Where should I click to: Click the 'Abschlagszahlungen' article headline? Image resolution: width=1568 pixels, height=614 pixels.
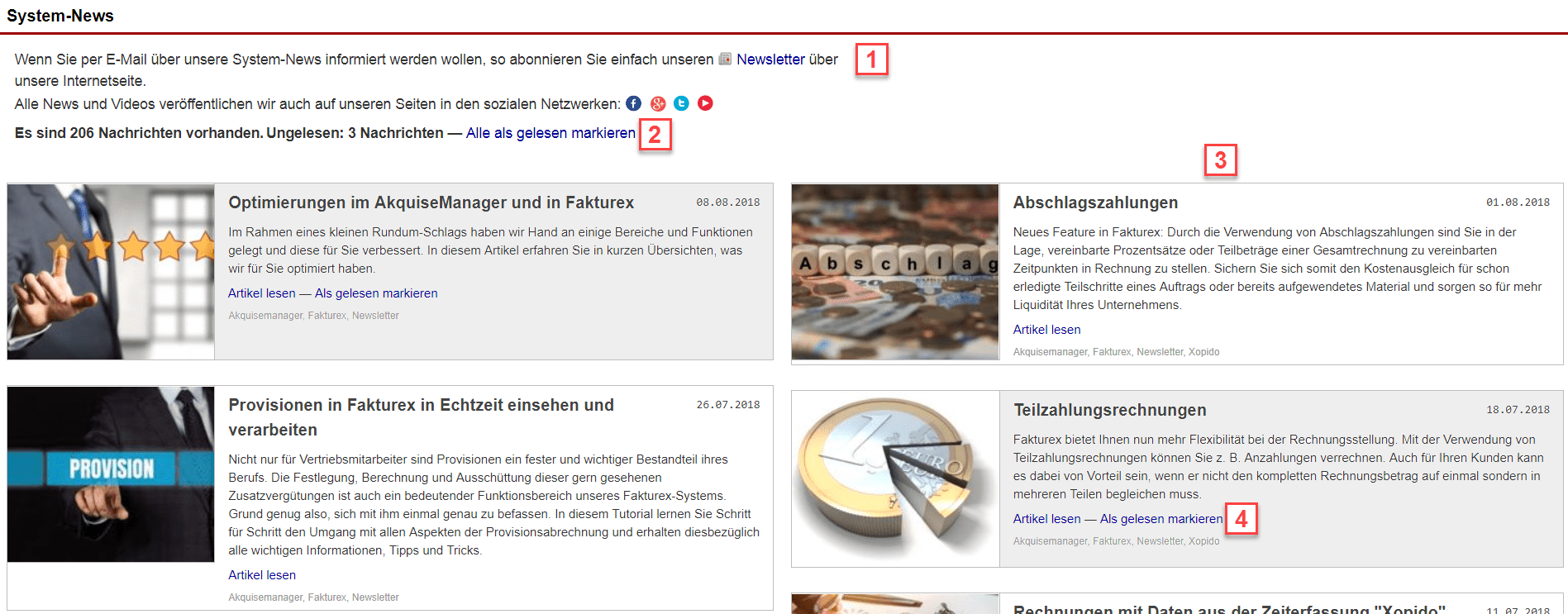tap(1095, 202)
